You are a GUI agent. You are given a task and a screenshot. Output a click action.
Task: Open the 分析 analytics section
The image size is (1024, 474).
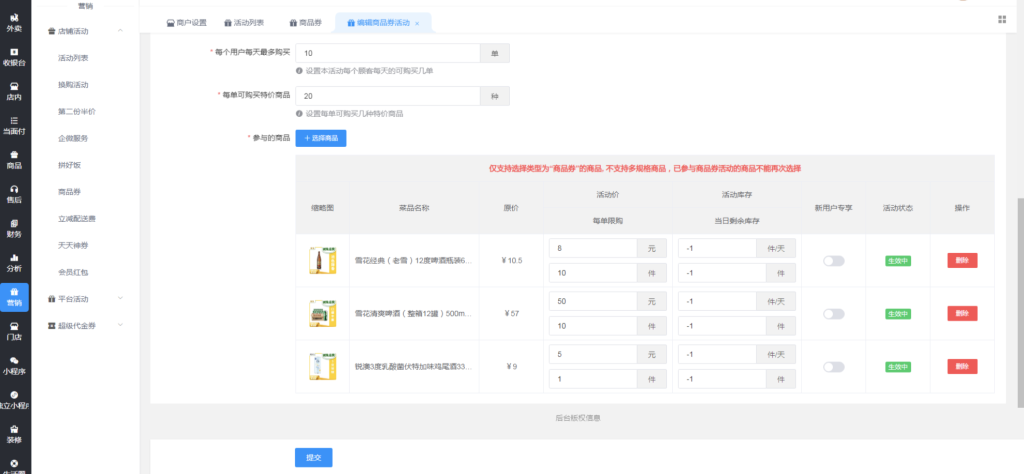click(14, 262)
